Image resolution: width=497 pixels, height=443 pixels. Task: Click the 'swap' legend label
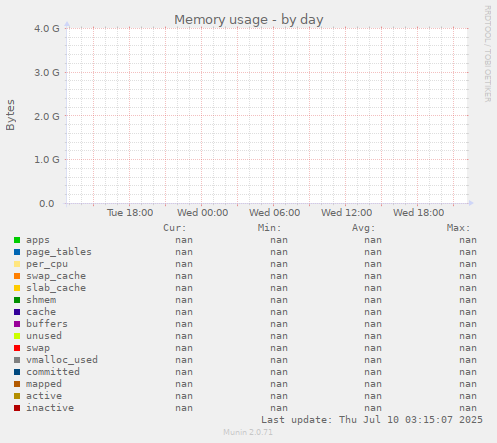[x=38, y=348]
